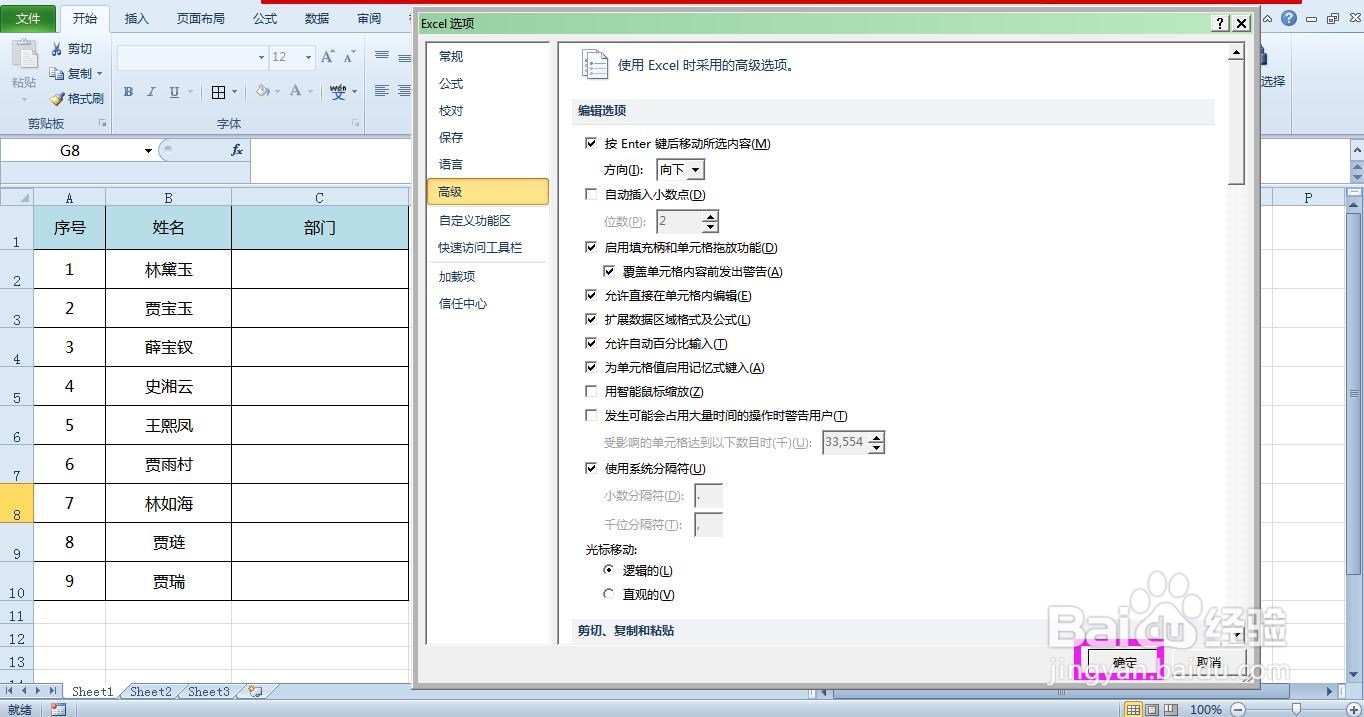Click the 位数 spinner up arrow
1364x717 pixels.
tap(710, 217)
